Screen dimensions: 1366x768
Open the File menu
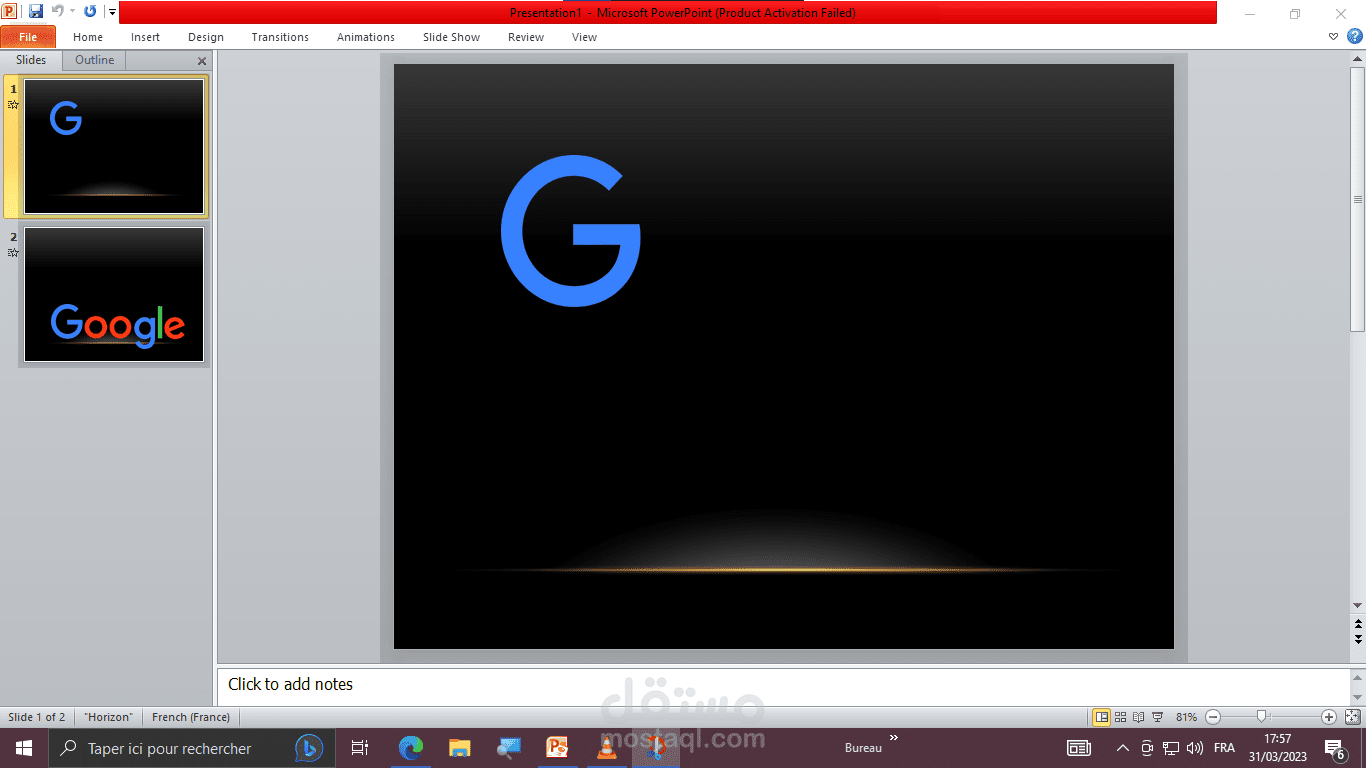[28, 36]
